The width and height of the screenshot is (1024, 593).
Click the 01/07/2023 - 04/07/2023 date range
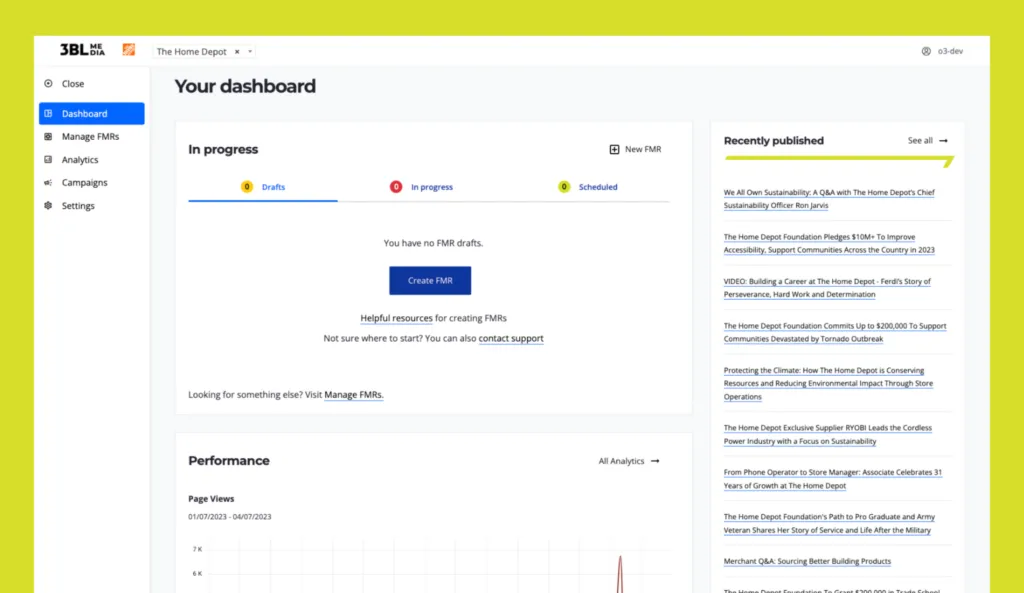[229, 517]
